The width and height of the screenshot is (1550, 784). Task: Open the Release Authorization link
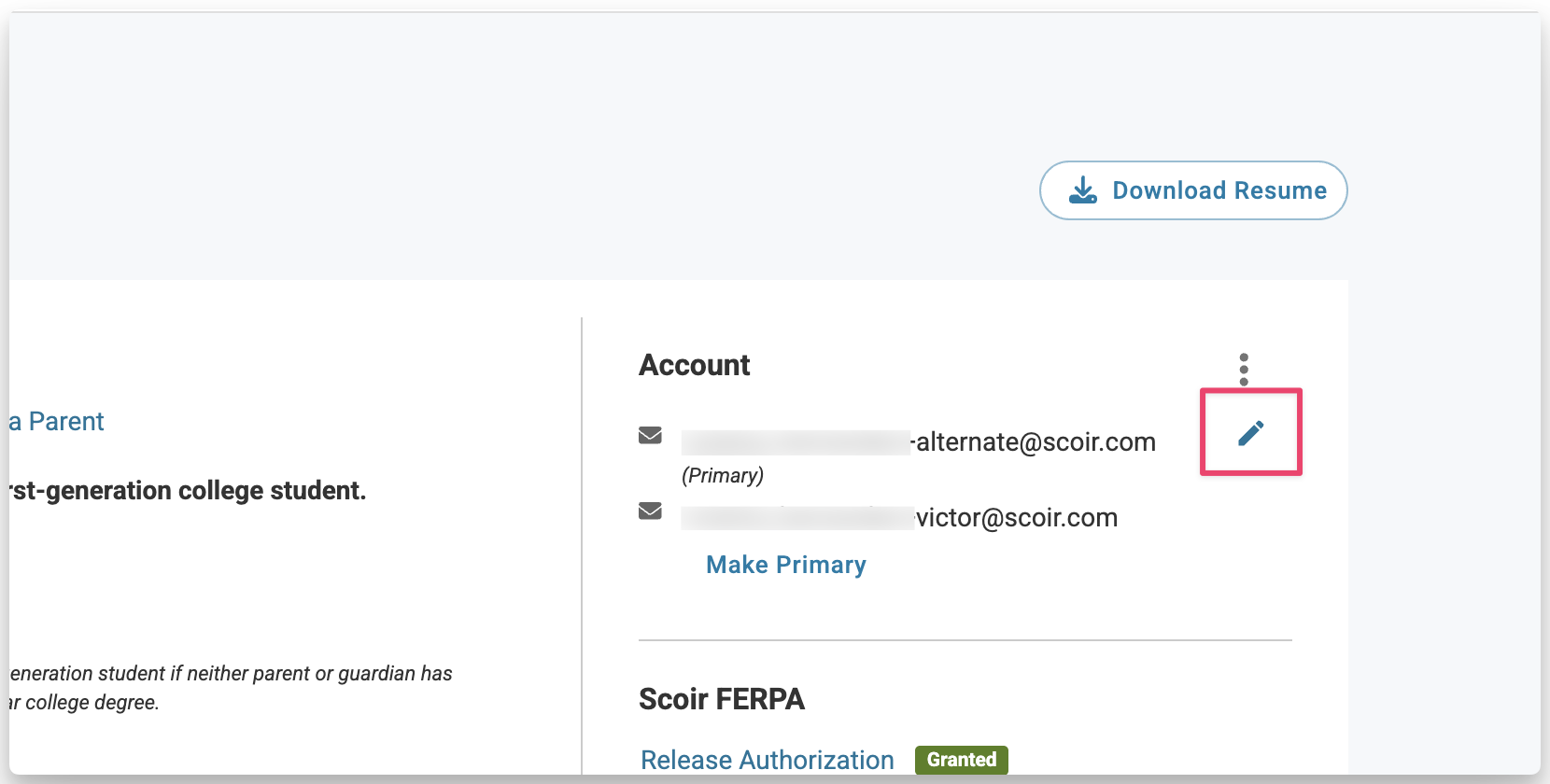coord(767,760)
